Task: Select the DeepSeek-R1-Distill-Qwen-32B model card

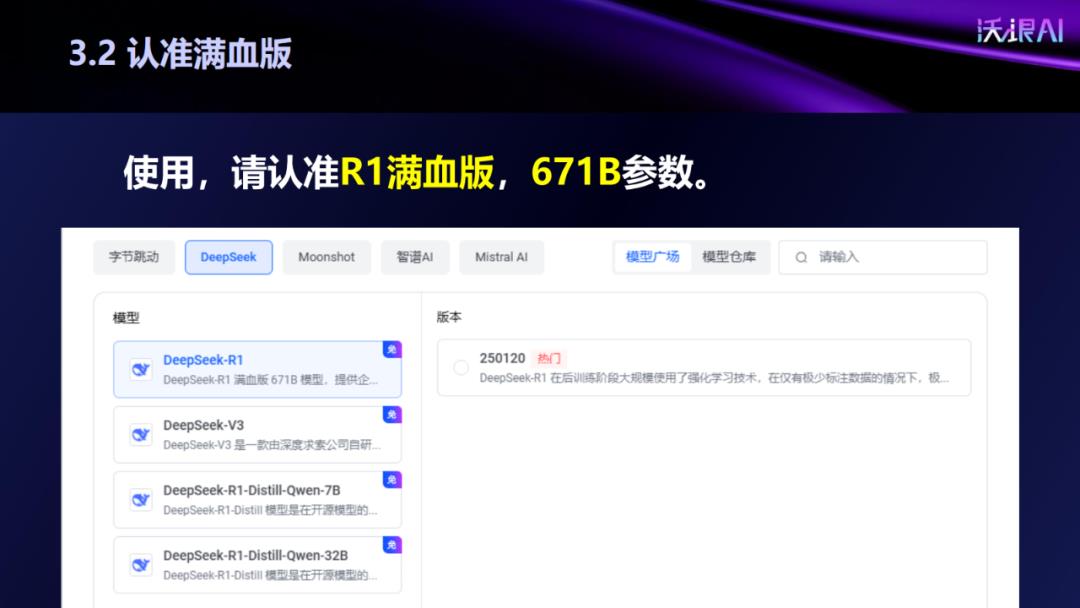Action: point(258,565)
